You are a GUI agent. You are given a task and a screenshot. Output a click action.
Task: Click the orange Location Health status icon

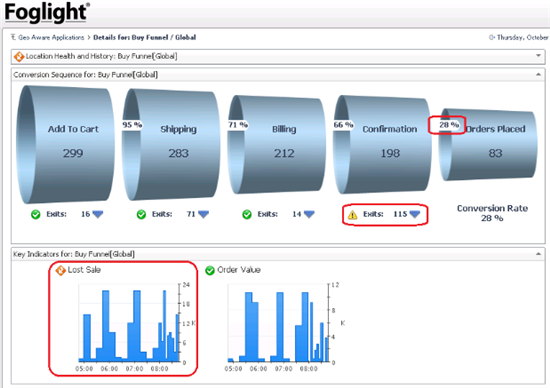pos(19,56)
